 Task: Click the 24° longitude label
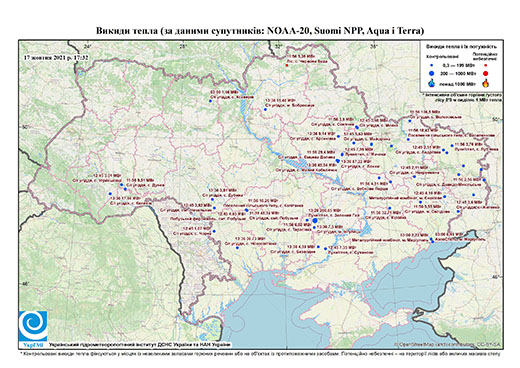tap(88, 47)
